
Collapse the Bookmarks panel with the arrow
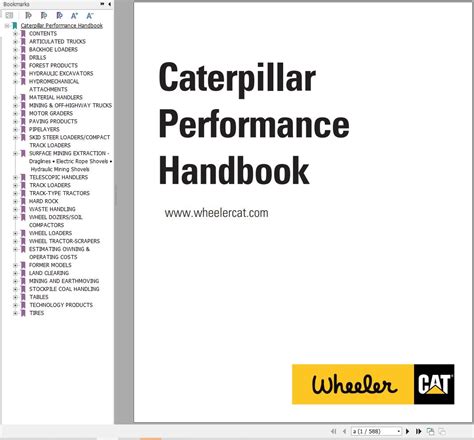click(110, 4)
